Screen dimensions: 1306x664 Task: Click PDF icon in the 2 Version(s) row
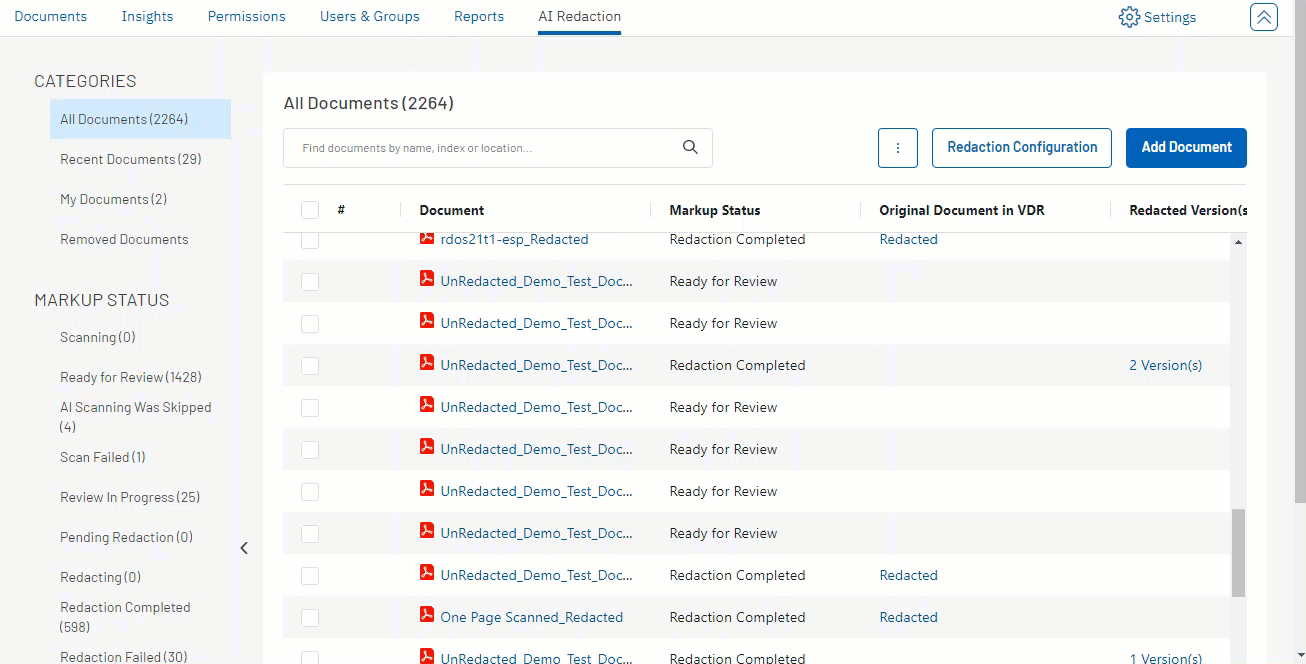[427, 364]
